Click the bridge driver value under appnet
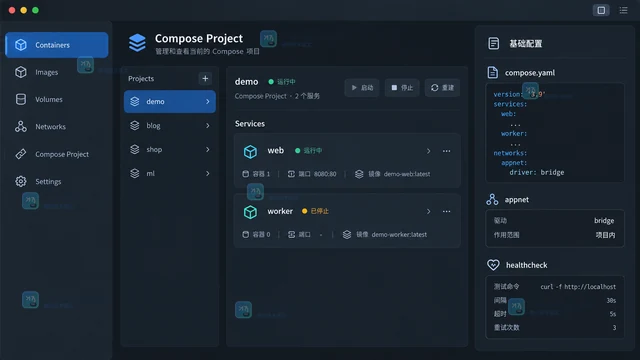This screenshot has height=360, width=640. click(x=604, y=220)
